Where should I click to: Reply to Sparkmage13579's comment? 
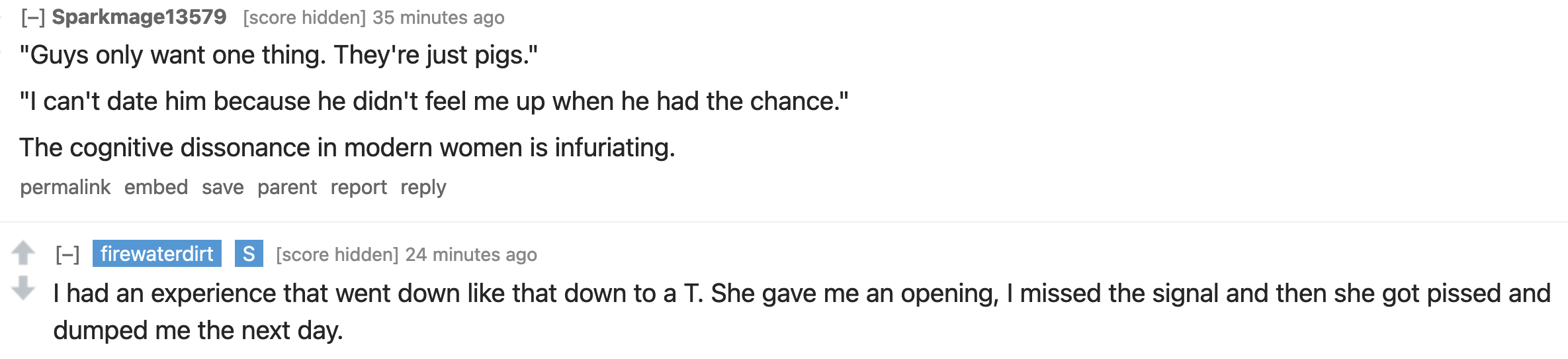(423, 187)
